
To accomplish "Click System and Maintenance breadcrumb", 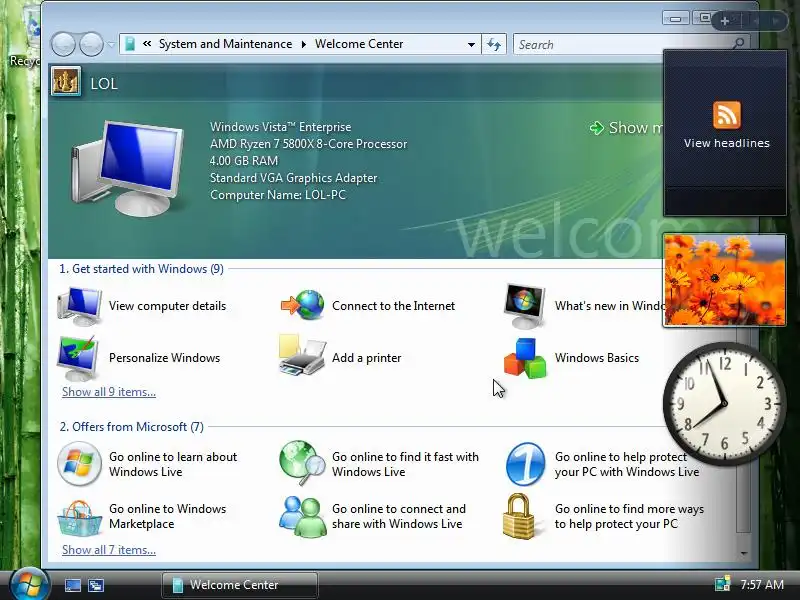I will click(x=226, y=44).
